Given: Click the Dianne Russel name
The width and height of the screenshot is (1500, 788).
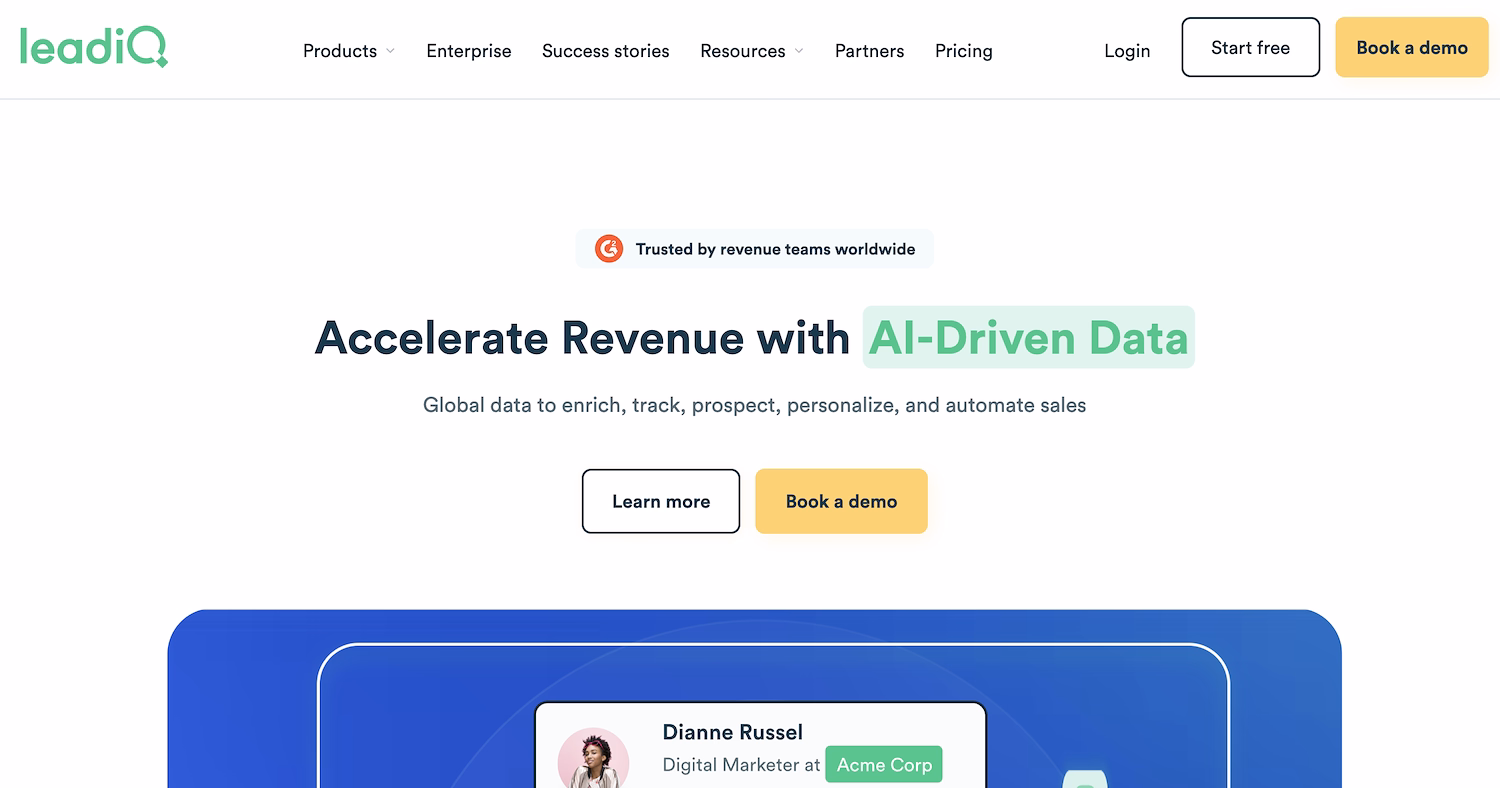Looking at the screenshot, I should pyautogui.click(x=733, y=732).
